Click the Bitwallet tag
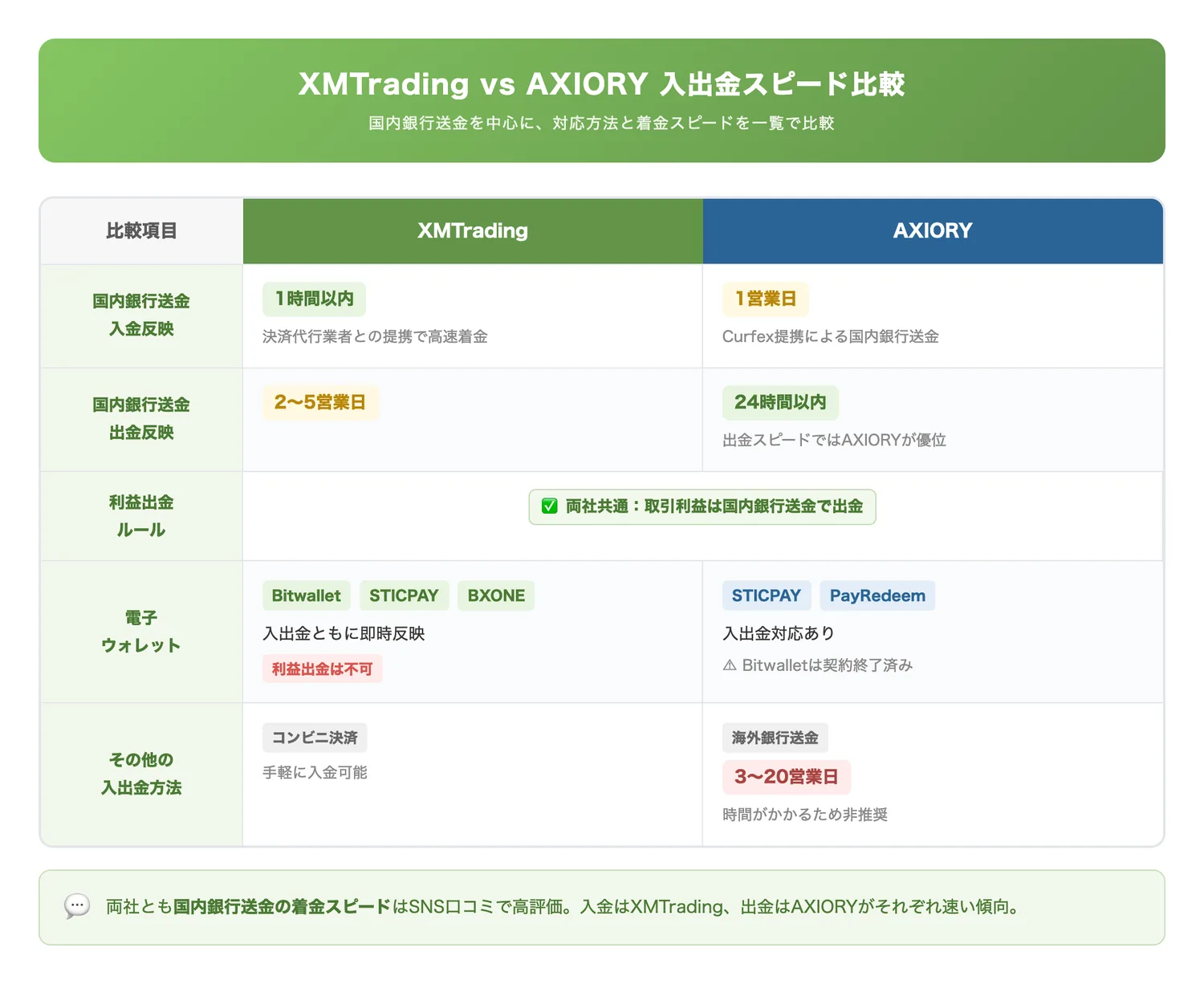This screenshot has width=1204, height=984. 307,596
